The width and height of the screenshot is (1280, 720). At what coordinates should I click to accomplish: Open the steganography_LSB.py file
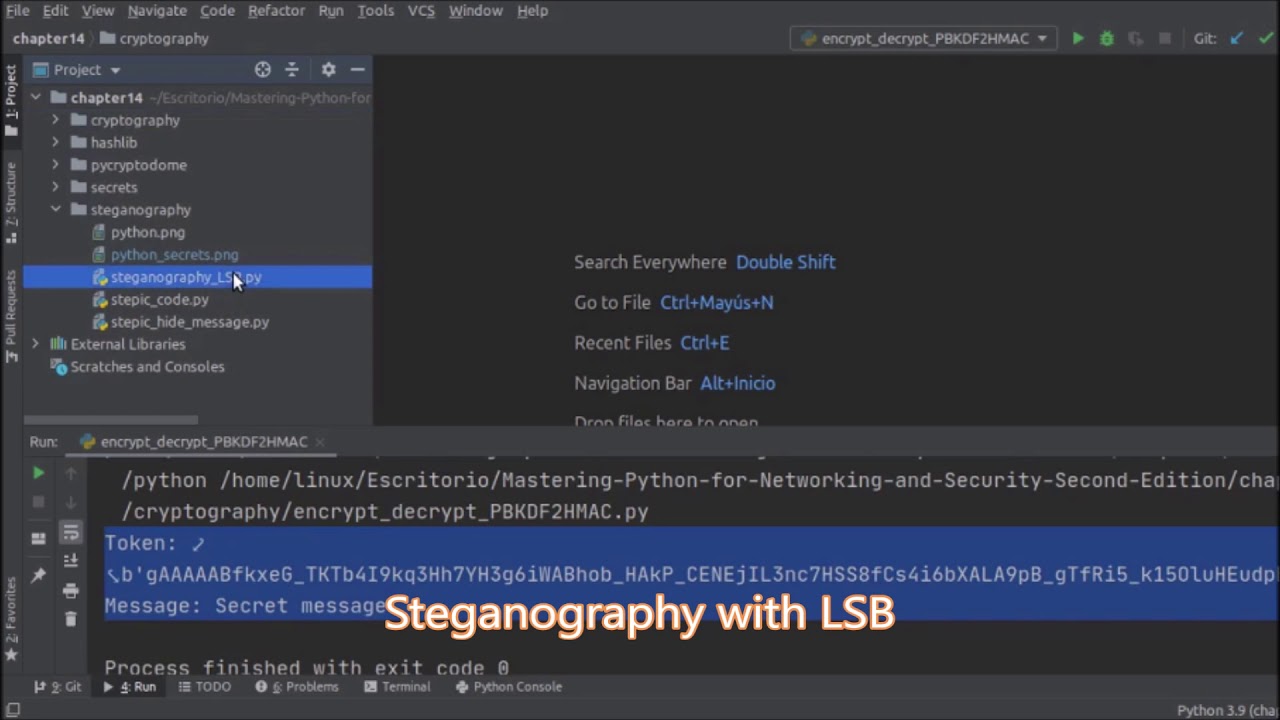186,277
